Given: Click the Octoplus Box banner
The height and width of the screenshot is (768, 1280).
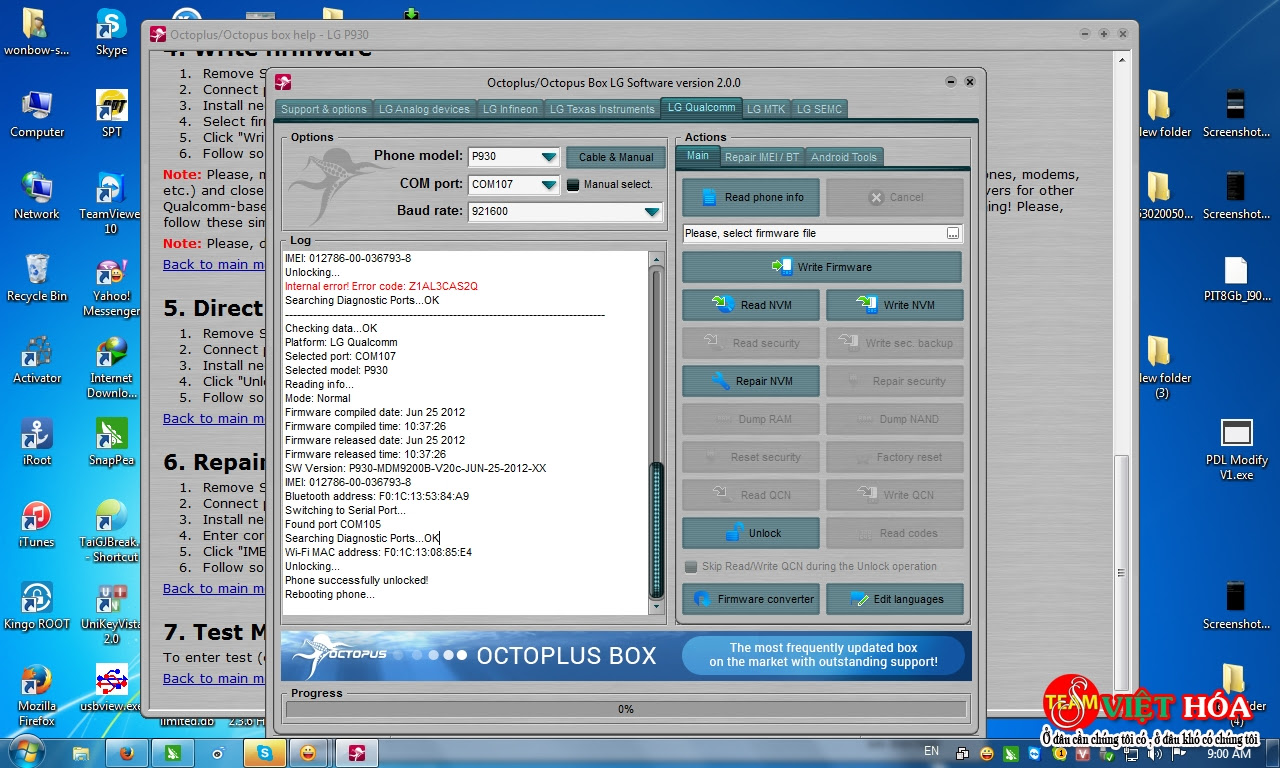Looking at the screenshot, I should 626,656.
